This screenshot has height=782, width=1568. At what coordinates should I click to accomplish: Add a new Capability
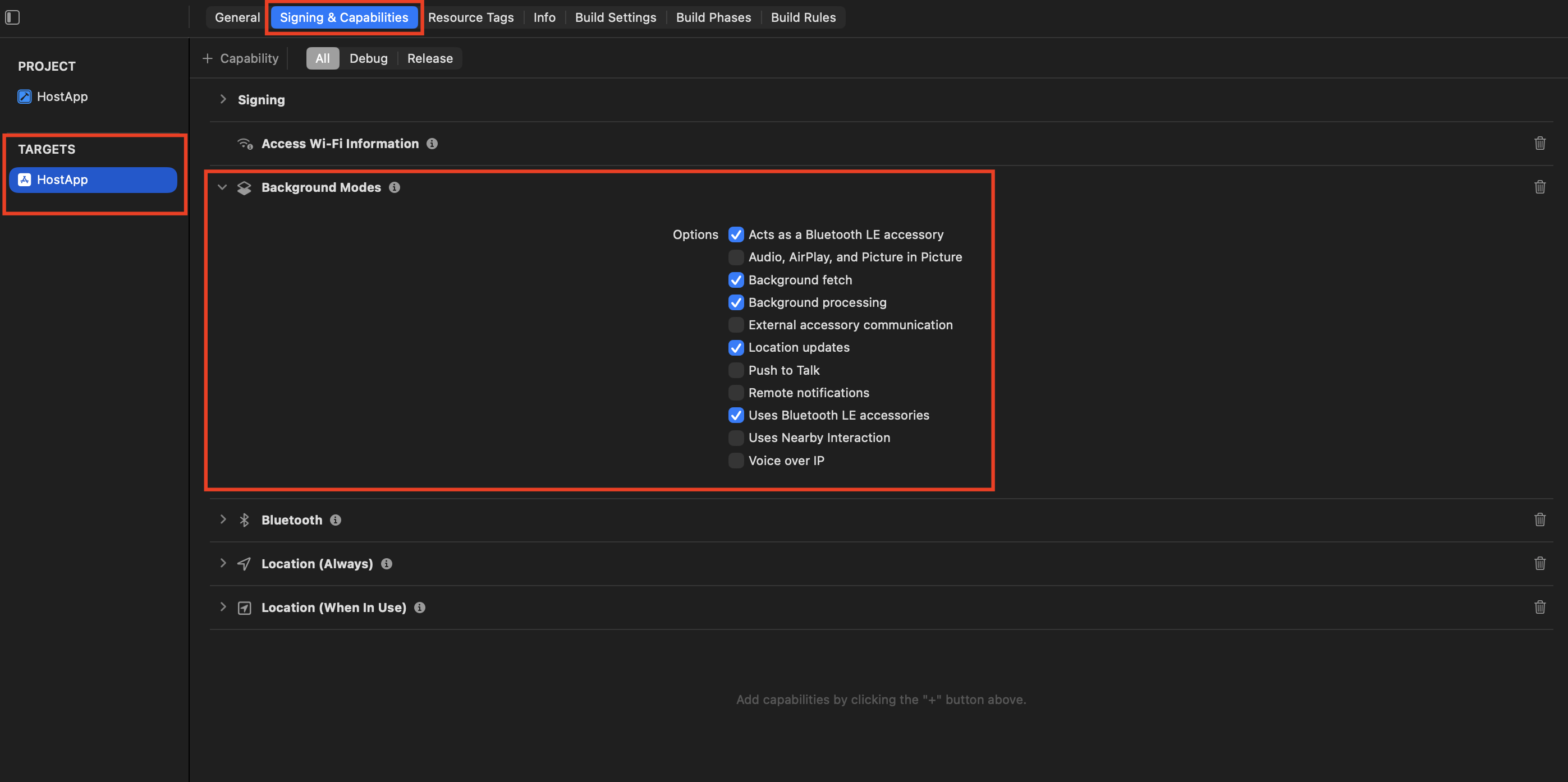240,58
